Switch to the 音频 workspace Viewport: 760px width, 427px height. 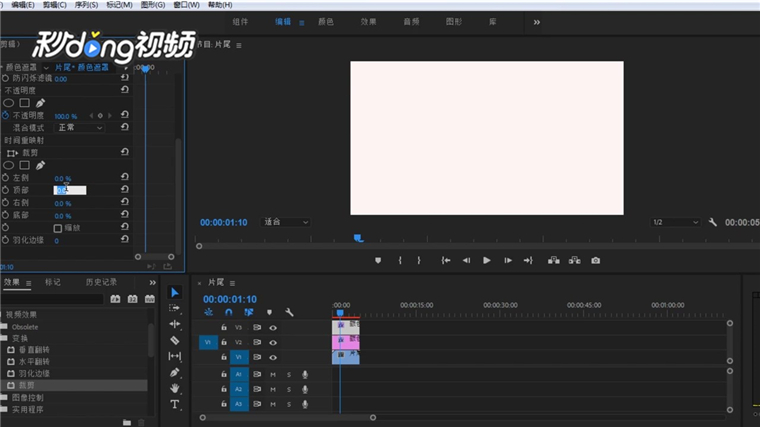click(411, 22)
